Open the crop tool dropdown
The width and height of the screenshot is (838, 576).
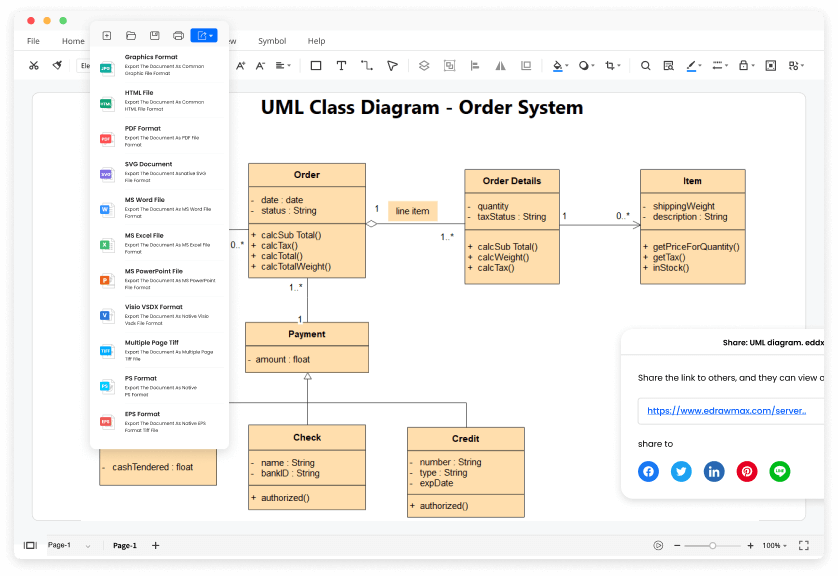(612, 66)
